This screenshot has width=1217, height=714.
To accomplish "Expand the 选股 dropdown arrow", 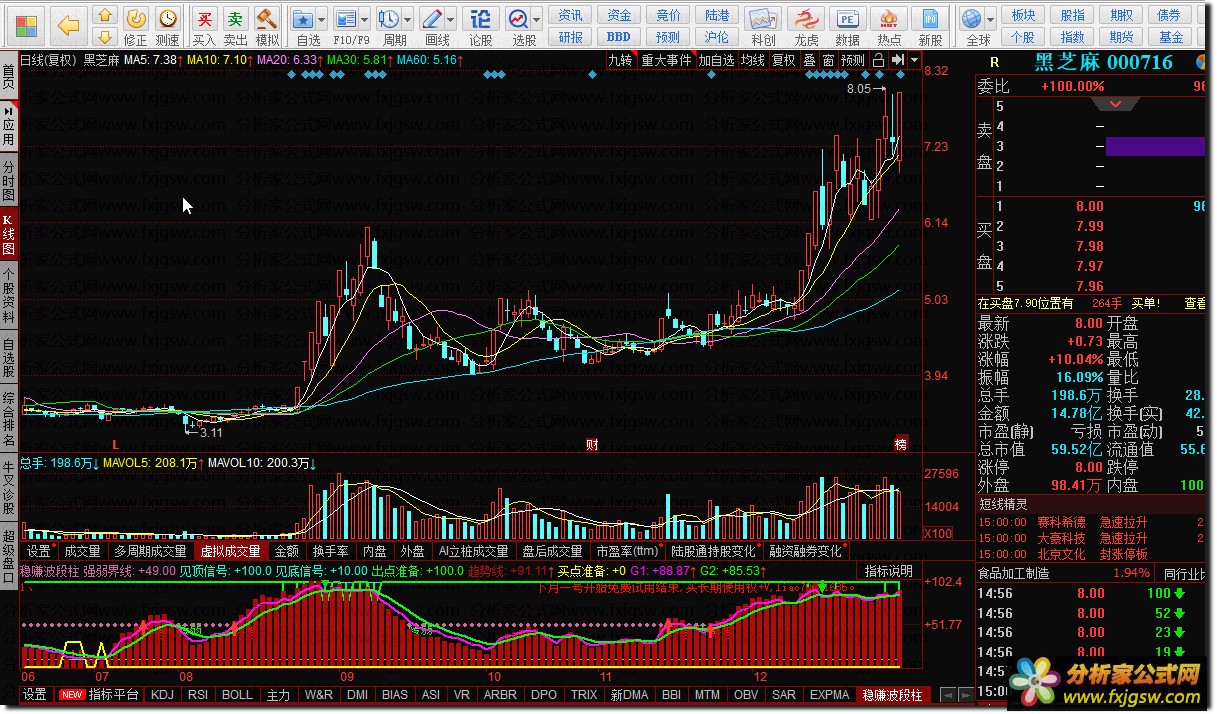I will coord(537,19).
